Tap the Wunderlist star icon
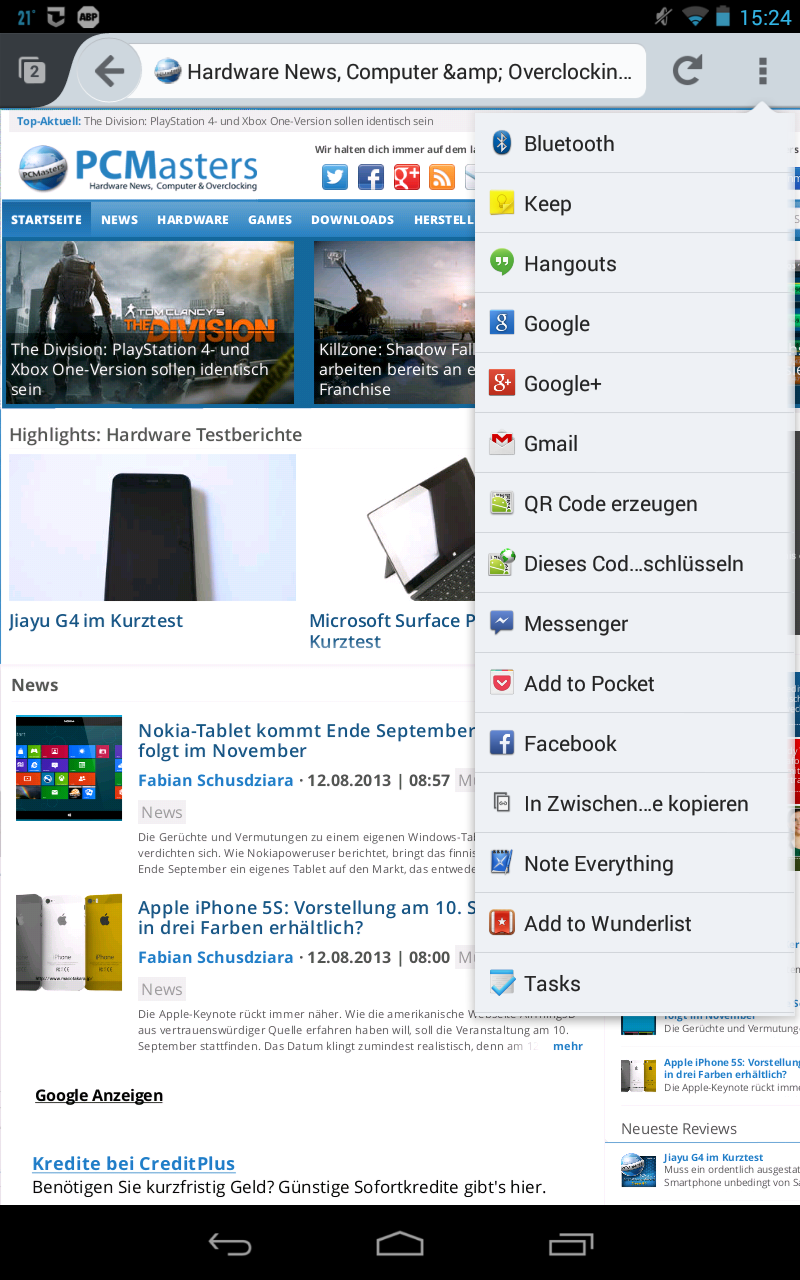Viewport: 800px width, 1280px height. (502, 923)
